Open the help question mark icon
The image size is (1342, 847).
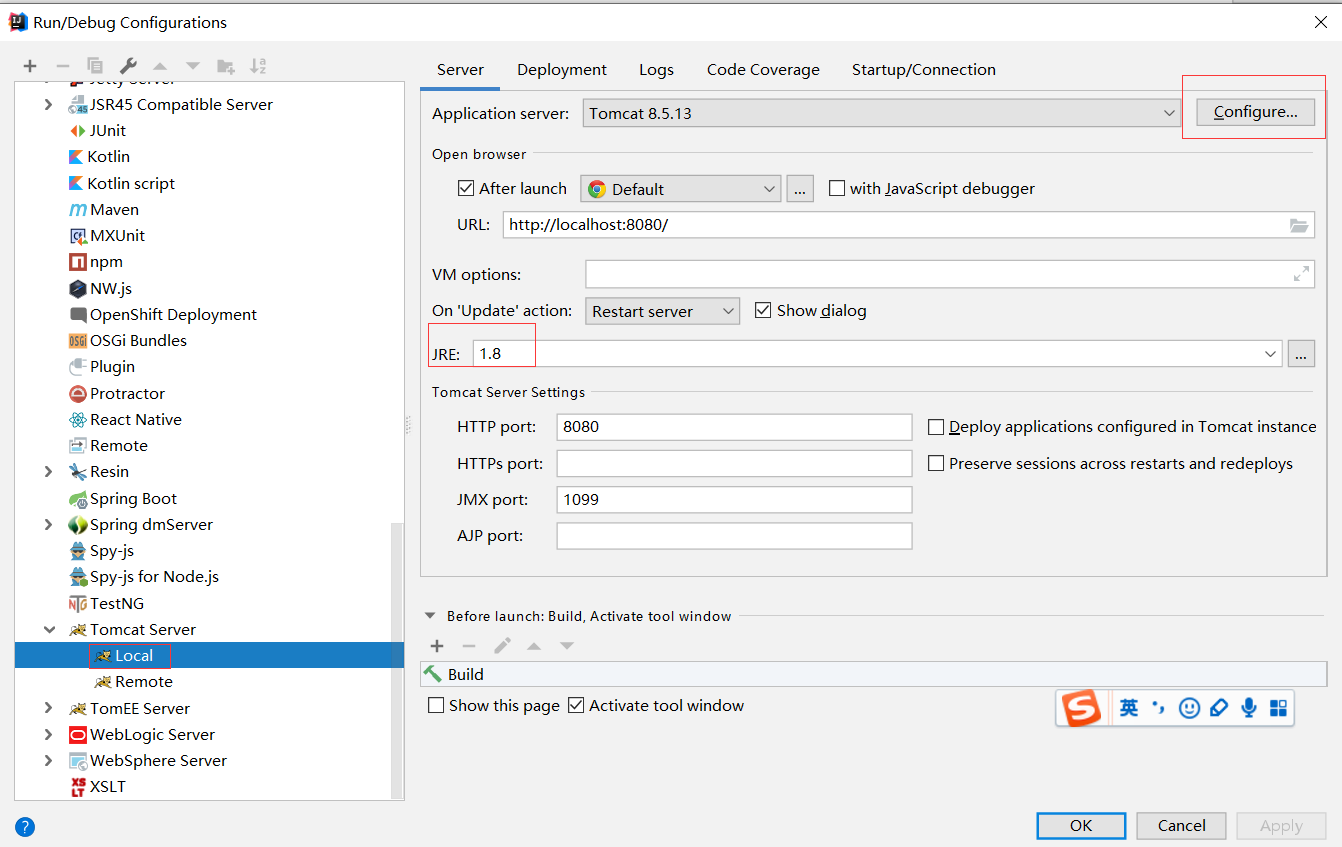tap(26, 827)
